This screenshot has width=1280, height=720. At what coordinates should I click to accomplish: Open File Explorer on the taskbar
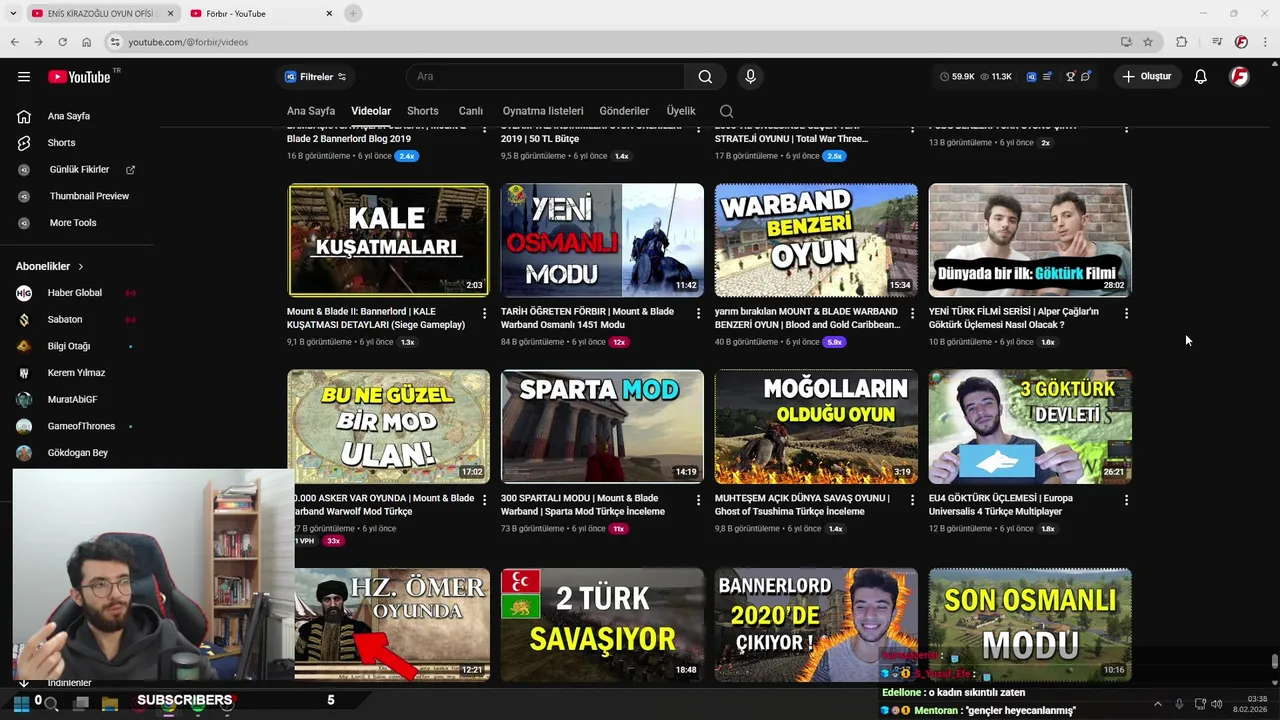click(x=110, y=704)
